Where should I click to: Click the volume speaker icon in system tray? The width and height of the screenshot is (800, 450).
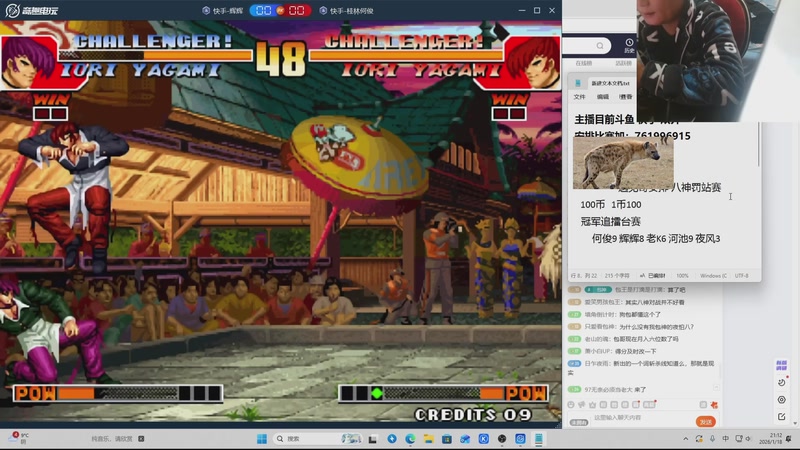(748, 439)
